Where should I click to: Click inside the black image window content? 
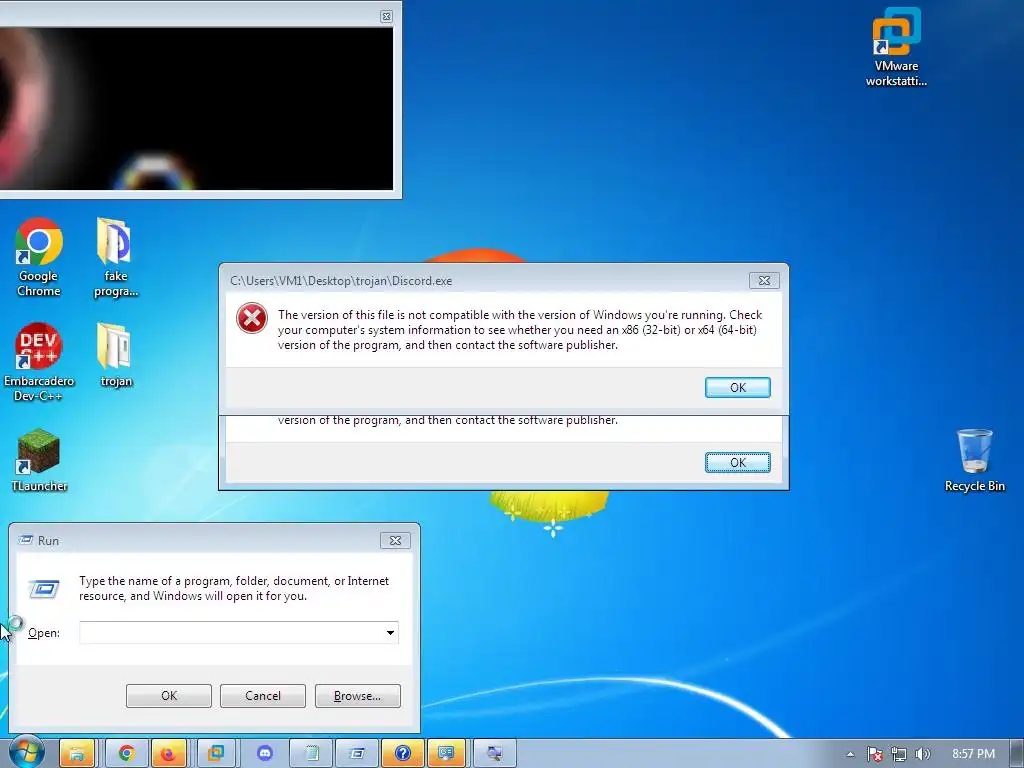(196, 108)
